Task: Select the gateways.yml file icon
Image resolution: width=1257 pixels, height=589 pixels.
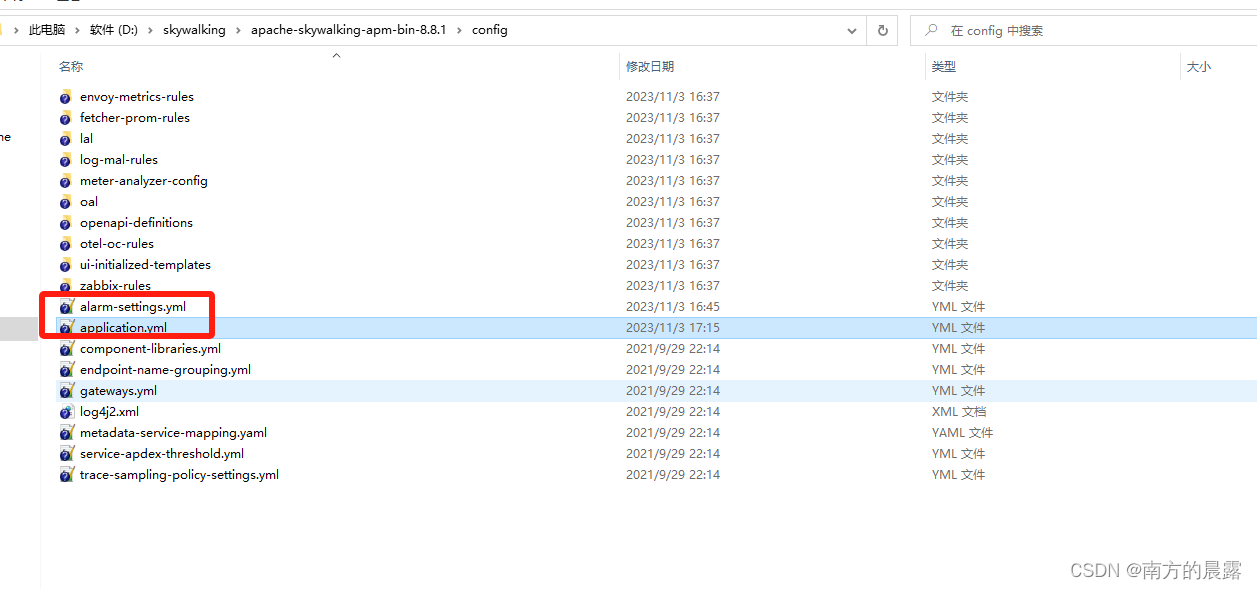Action: (66, 390)
